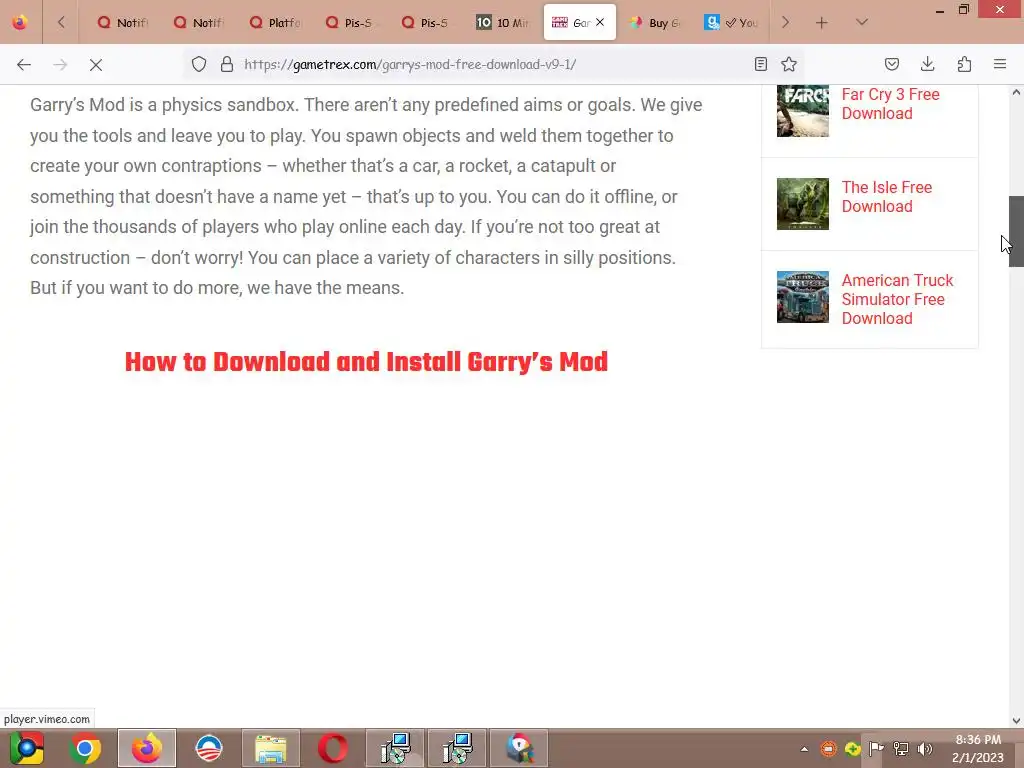The image size is (1024, 768).
Task: Minimize the Firefox window
Action: [940, 10]
